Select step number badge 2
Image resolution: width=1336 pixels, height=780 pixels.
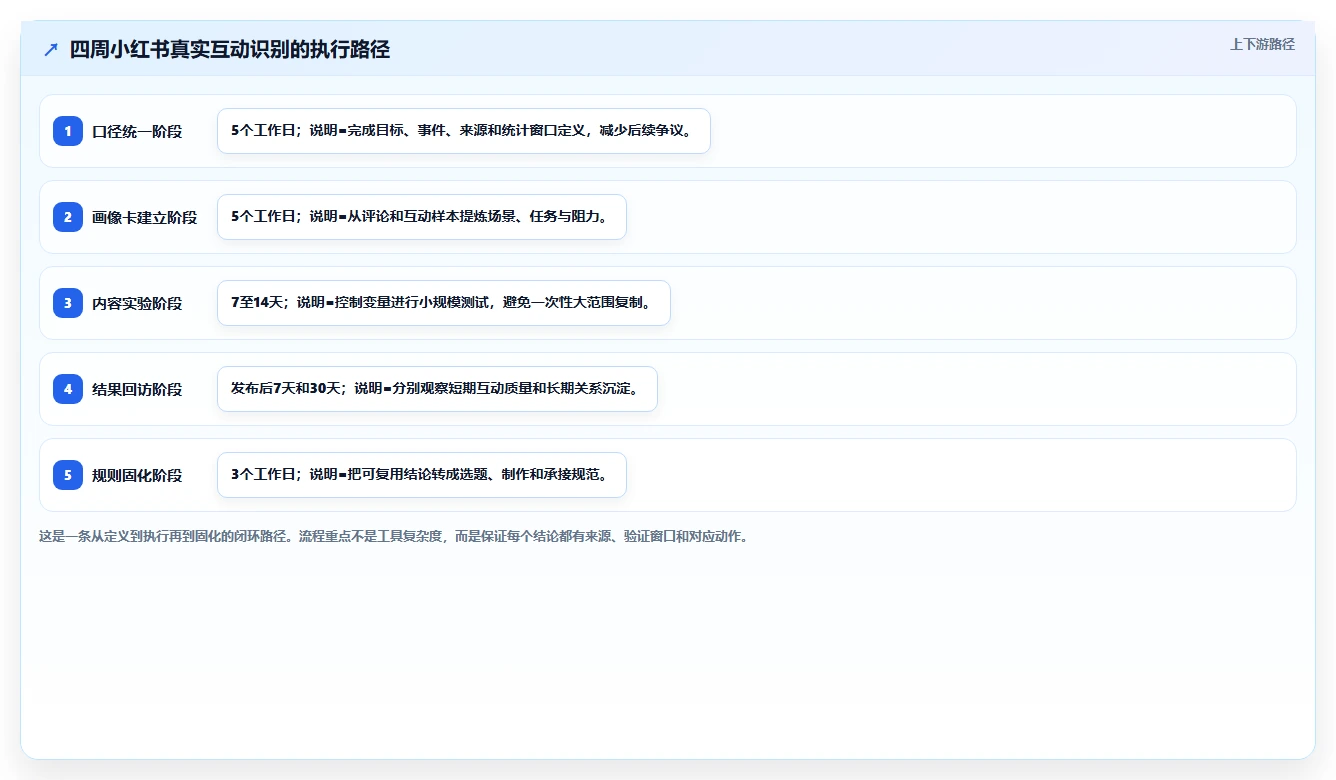[x=68, y=217]
